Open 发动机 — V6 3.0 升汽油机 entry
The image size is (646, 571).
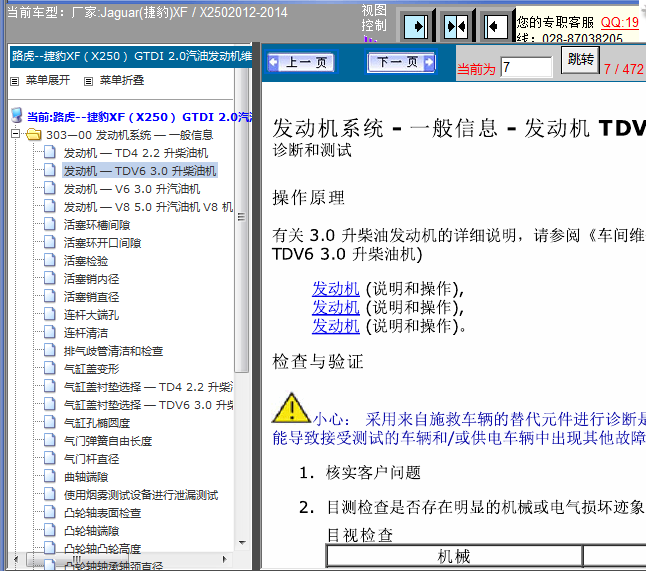(132, 189)
